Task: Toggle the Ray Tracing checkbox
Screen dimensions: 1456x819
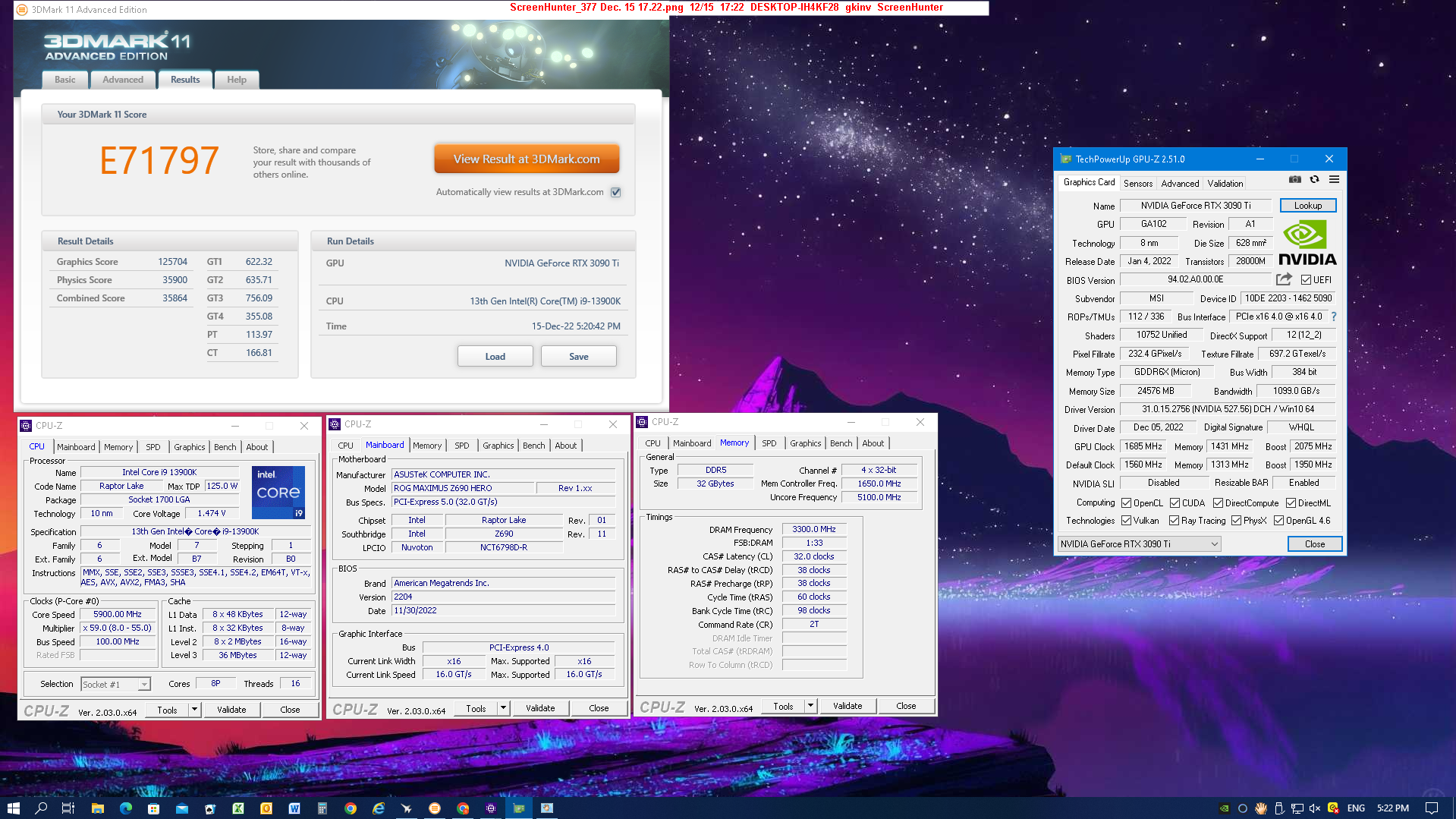Action: point(1174,520)
